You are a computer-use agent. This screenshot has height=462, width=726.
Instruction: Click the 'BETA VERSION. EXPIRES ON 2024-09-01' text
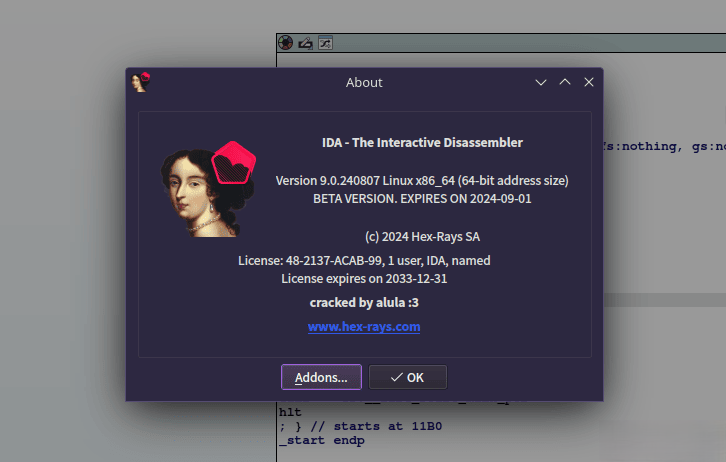[x=422, y=199]
